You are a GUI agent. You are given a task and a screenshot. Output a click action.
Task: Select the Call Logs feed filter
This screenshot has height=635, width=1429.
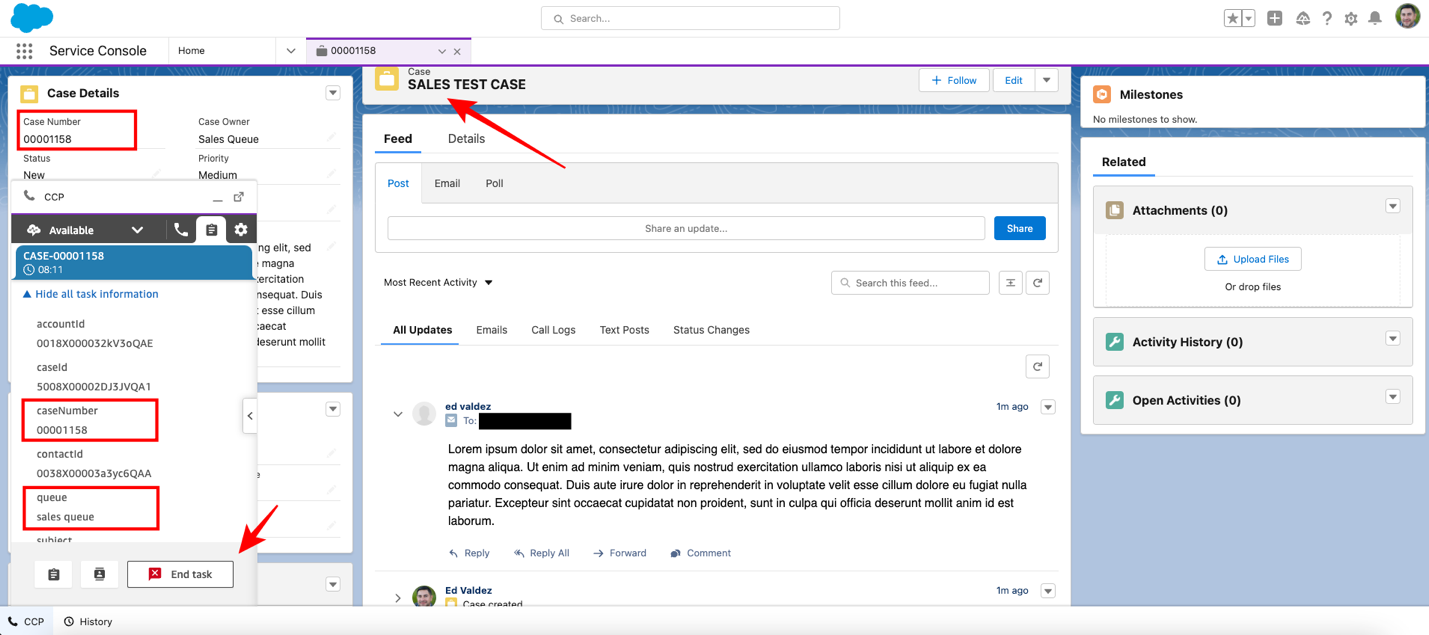tap(553, 330)
